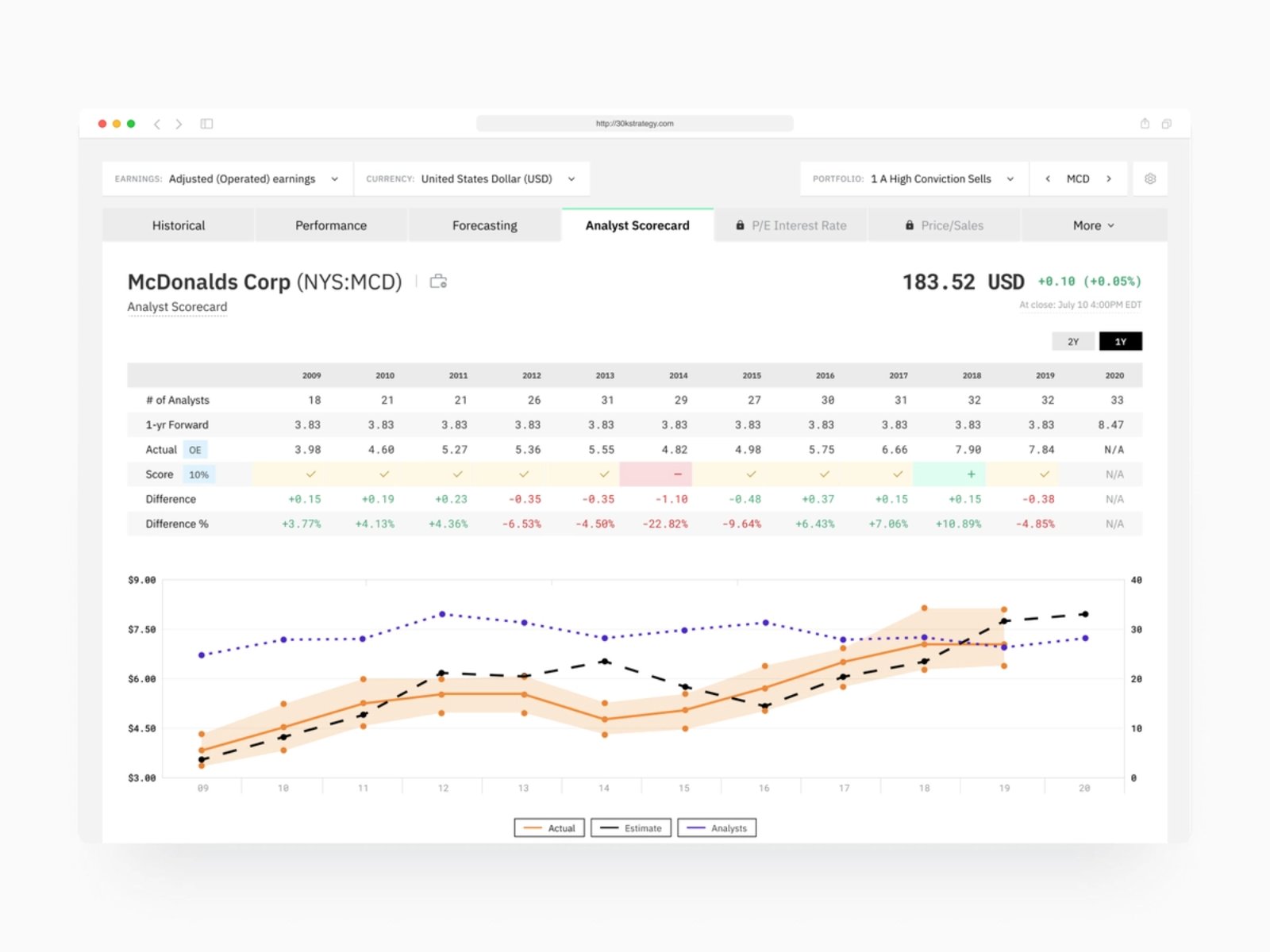
Task: Switch to the Performance tab
Action: click(331, 225)
